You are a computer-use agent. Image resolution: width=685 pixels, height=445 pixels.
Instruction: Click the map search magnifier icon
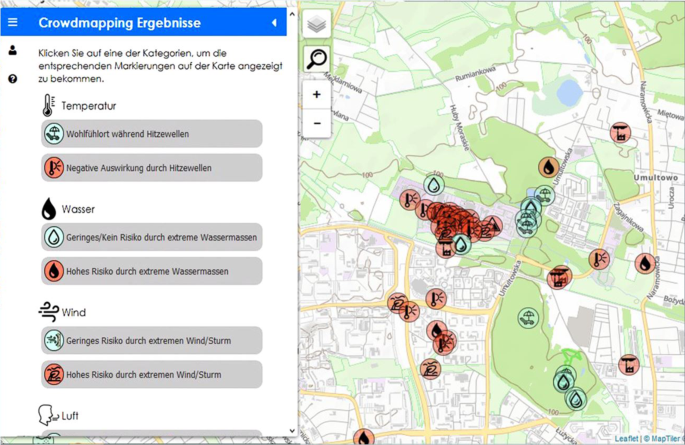pyautogui.click(x=317, y=59)
